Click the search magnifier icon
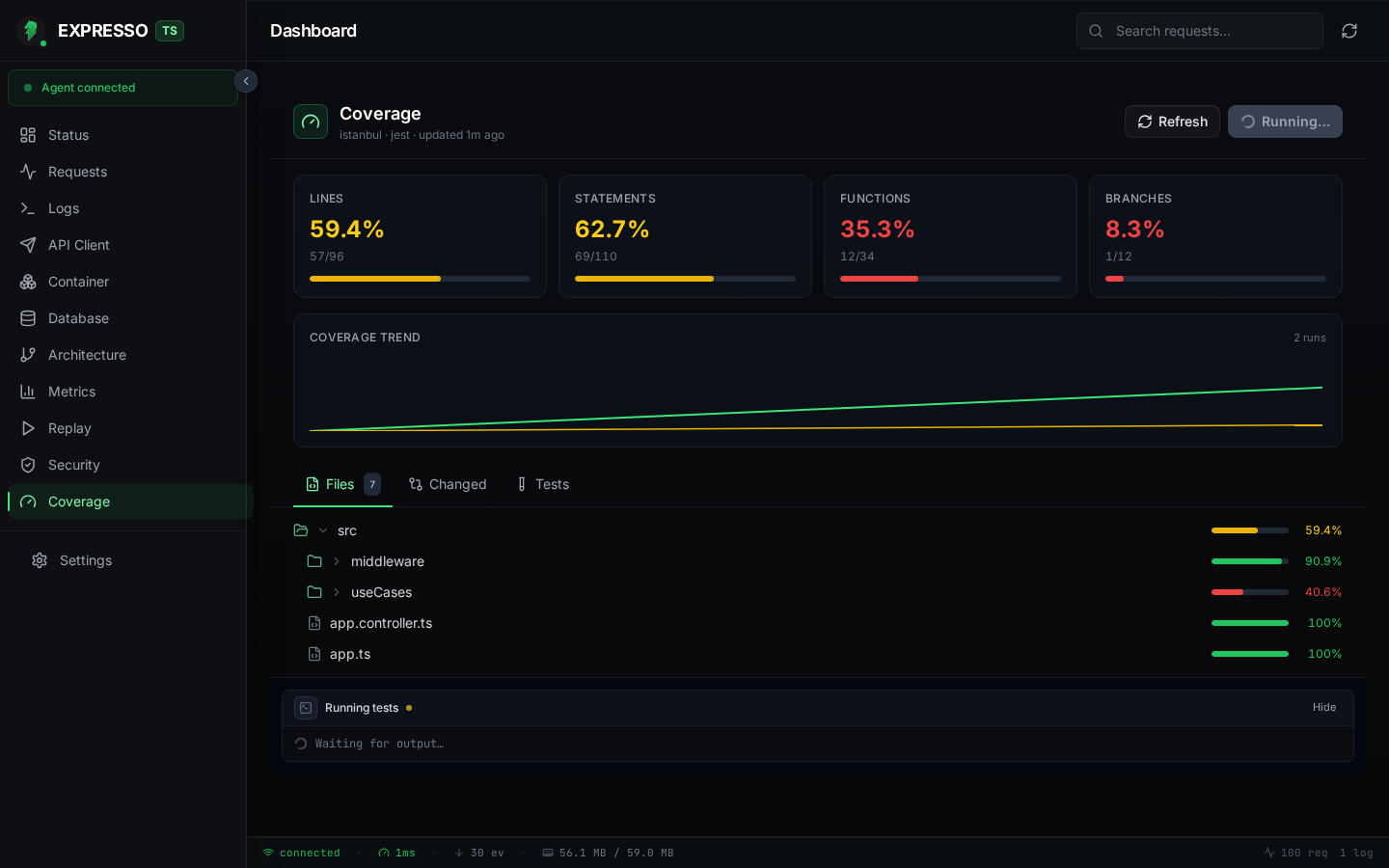This screenshot has height=868, width=1389. [x=1096, y=31]
